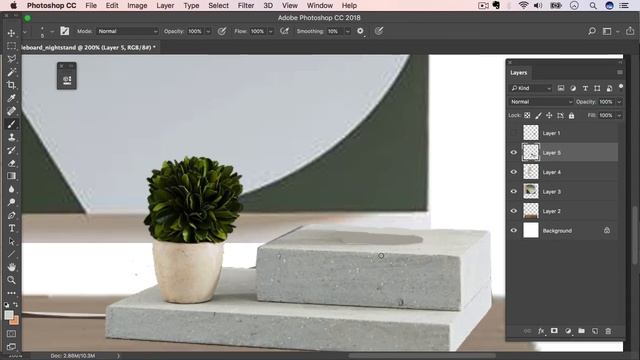Click the share image button
The height and width of the screenshot is (360, 640).
click(630, 31)
